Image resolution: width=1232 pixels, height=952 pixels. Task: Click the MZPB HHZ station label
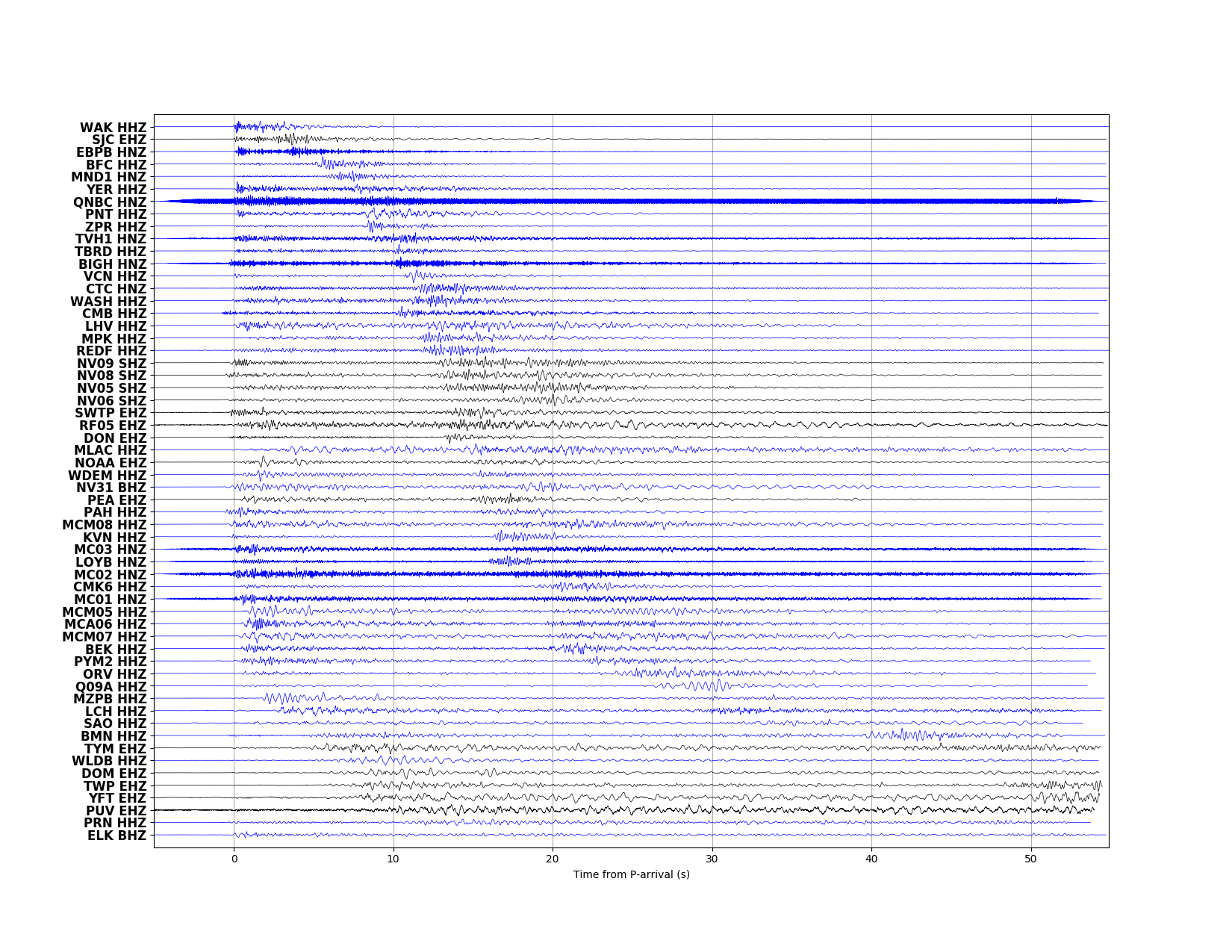pos(110,699)
